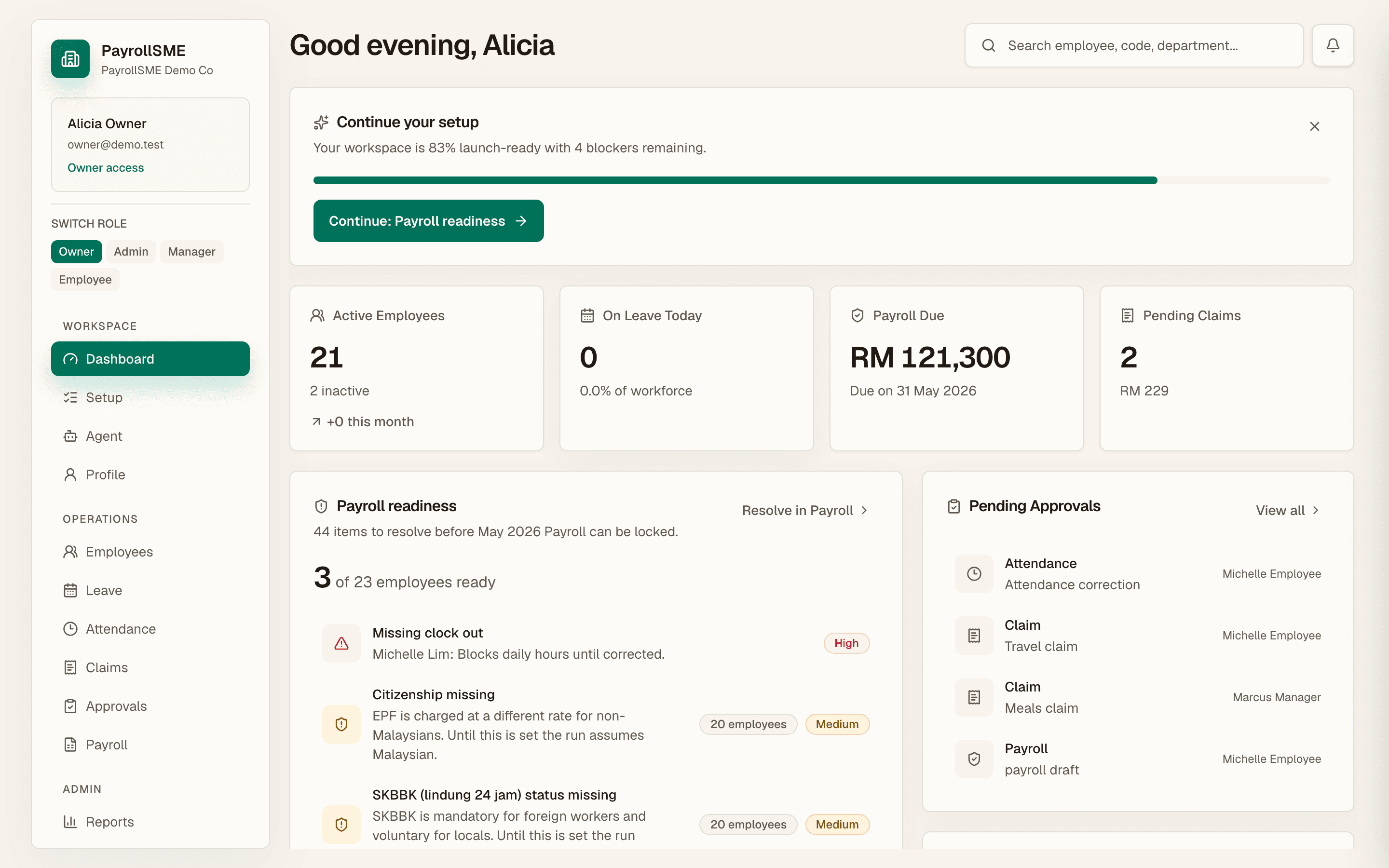Switch role to Admin
The image size is (1389, 868).
pyautogui.click(x=131, y=251)
